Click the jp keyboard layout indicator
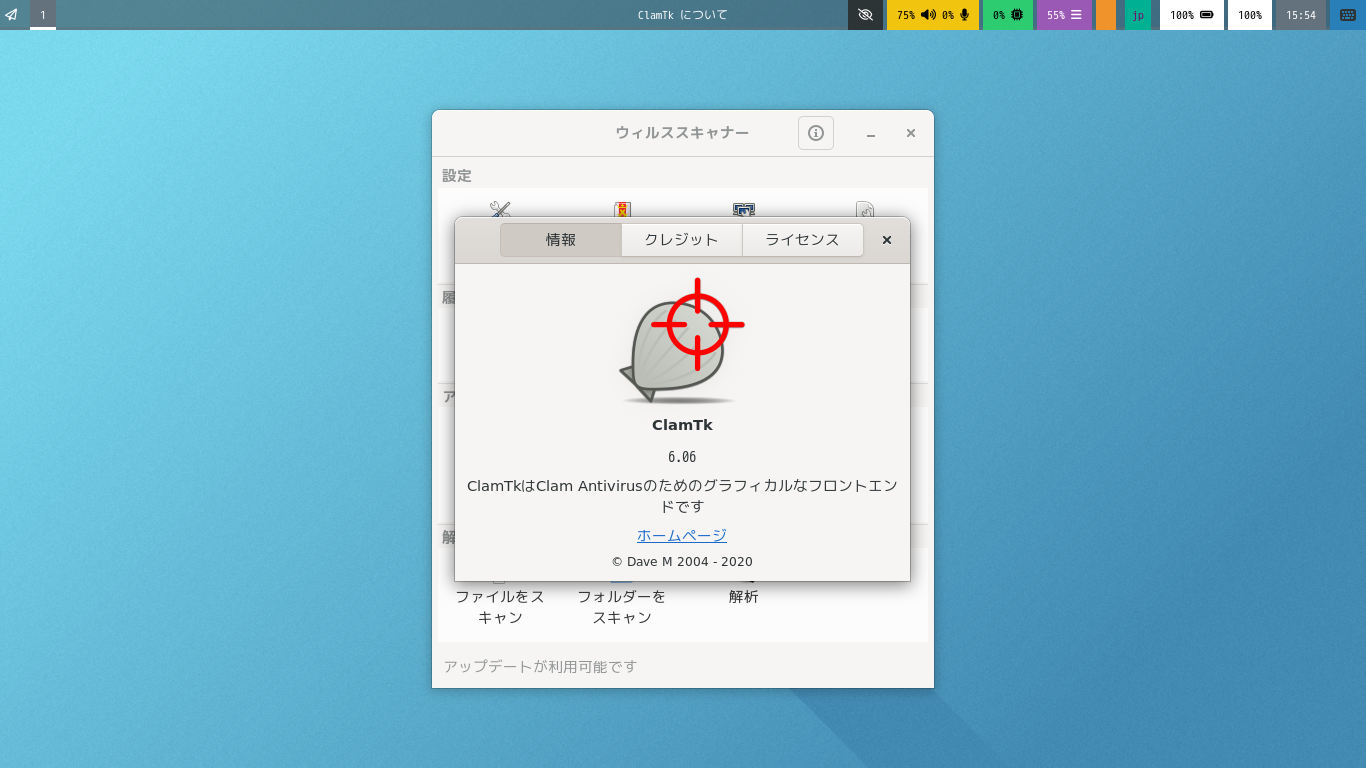 pos(1138,15)
